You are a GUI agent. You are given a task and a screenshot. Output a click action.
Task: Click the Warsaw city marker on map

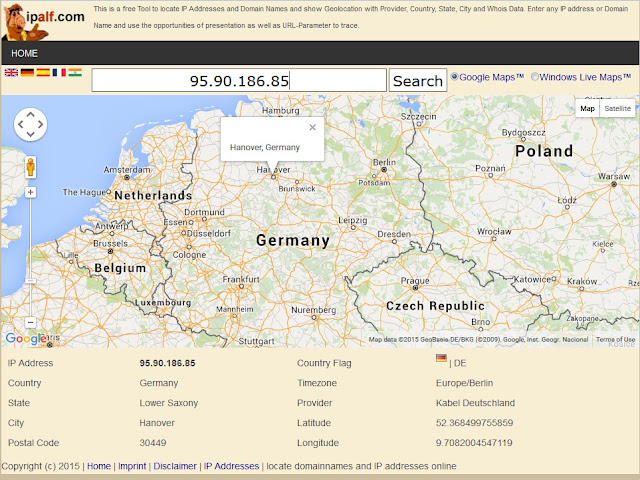(614, 184)
